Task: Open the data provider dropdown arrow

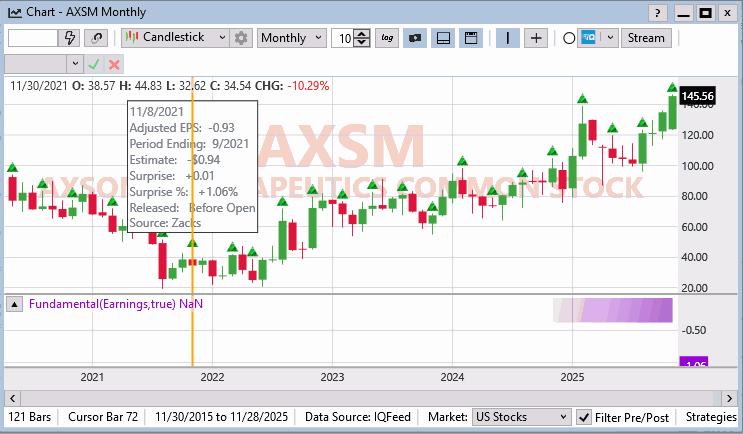Action: pyautogui.click(x=610, y=38)
